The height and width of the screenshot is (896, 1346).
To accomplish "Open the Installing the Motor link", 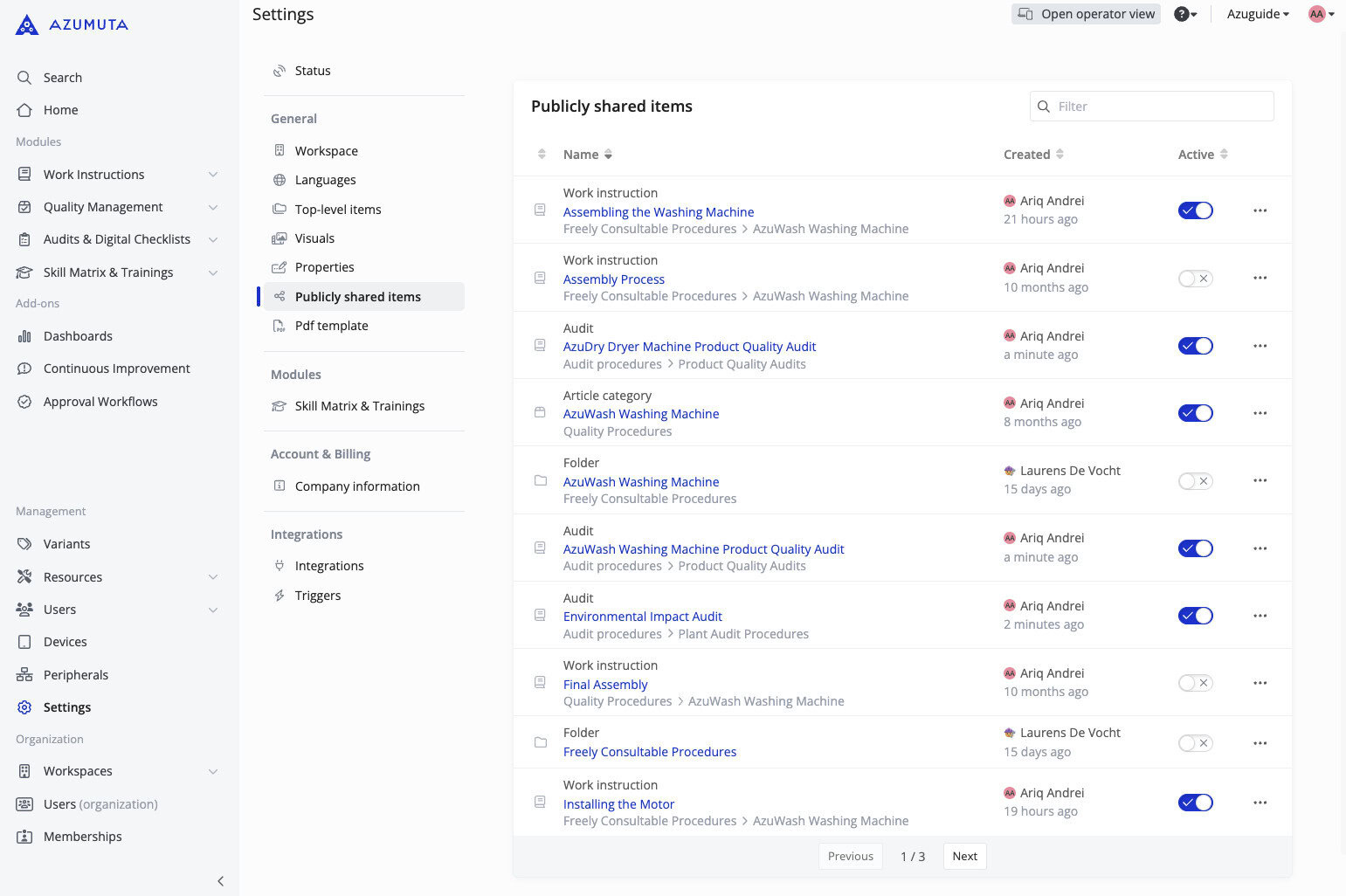I will (618, 804).
